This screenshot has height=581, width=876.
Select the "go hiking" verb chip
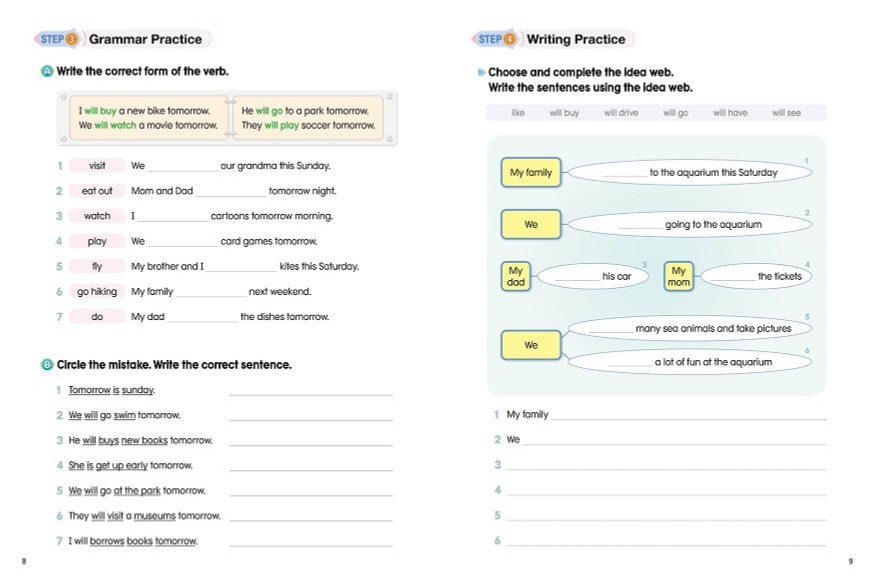coord(97,292)
